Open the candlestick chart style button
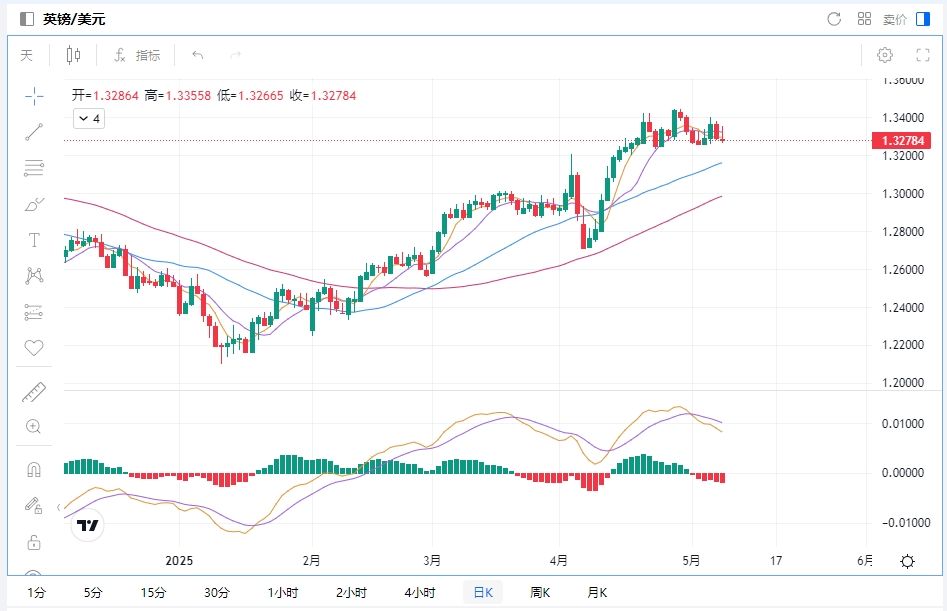The width and height of the screenshot is (947, 611). point(73,55)
